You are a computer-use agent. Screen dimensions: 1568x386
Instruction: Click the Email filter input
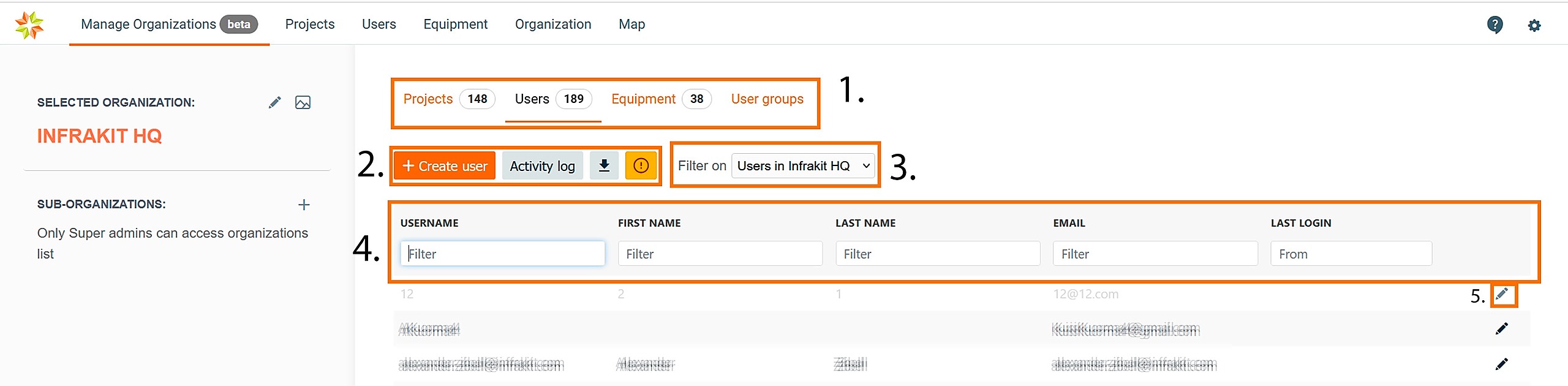coord(1155,254)
